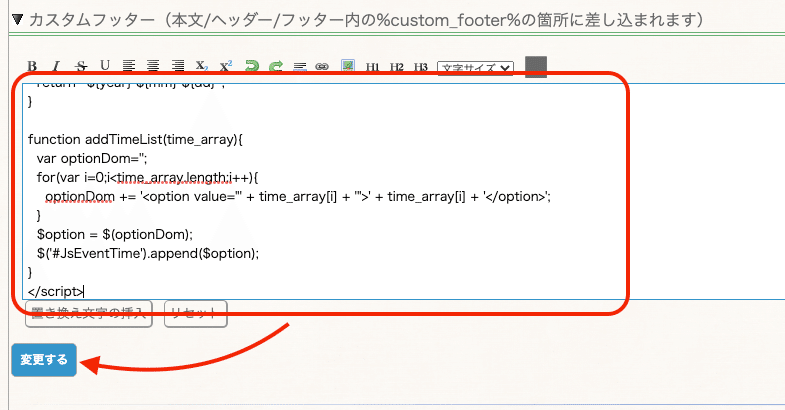This screenshot has height=410, width=785.
Task: Open the gray text color swatch
Action: click(536, 66)
